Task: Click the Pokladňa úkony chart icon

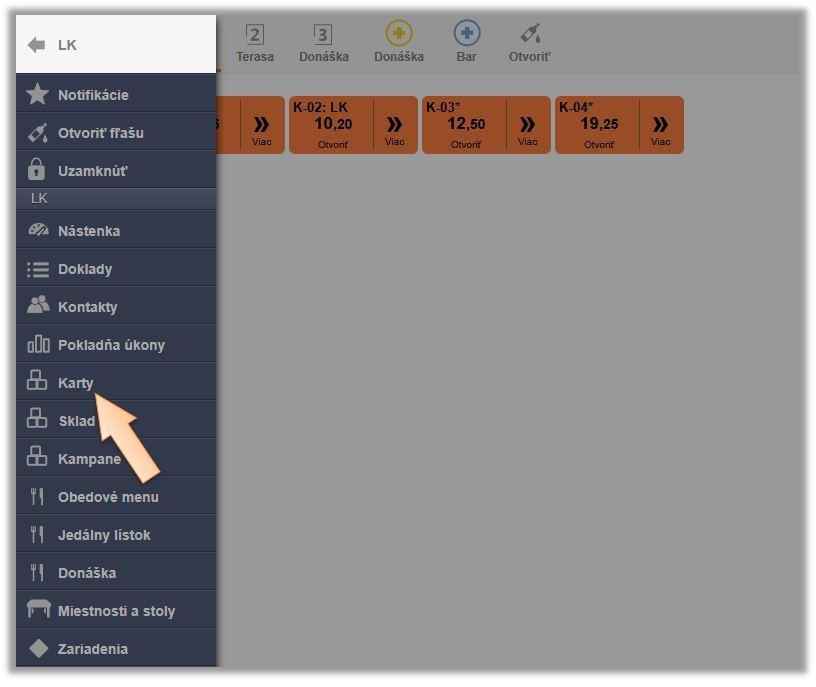Action: coord(38,345)
